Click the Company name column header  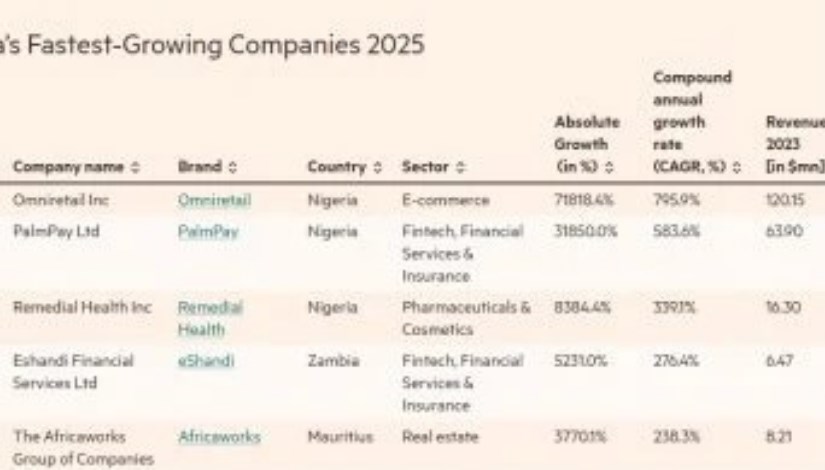pyautogui.click(x=68, y=167)
